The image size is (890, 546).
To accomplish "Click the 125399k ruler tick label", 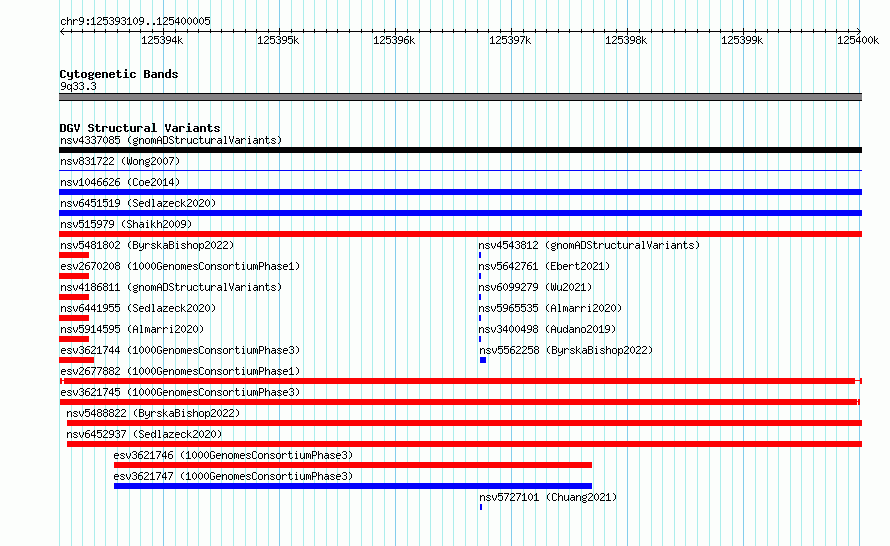I will click(x=741, y=40).
